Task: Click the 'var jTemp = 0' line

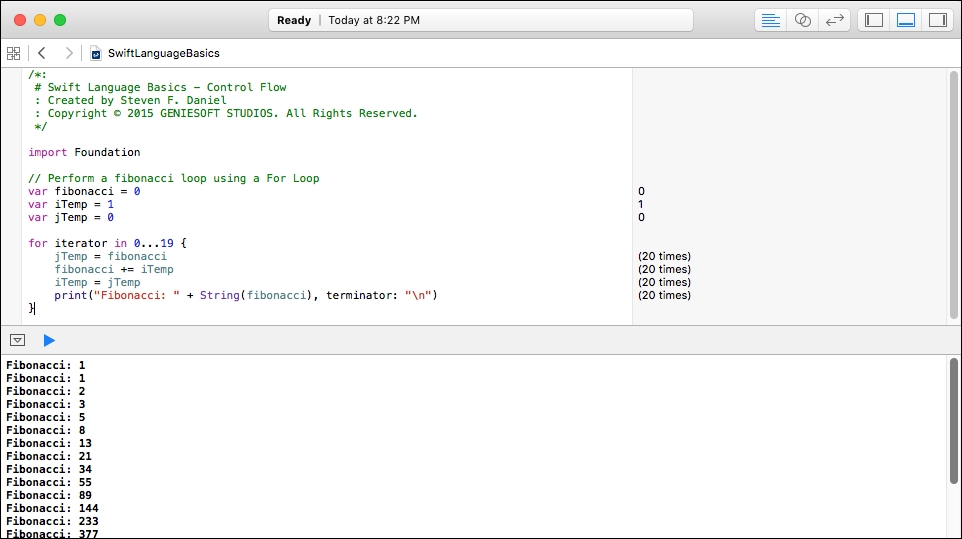Action: 71,217
